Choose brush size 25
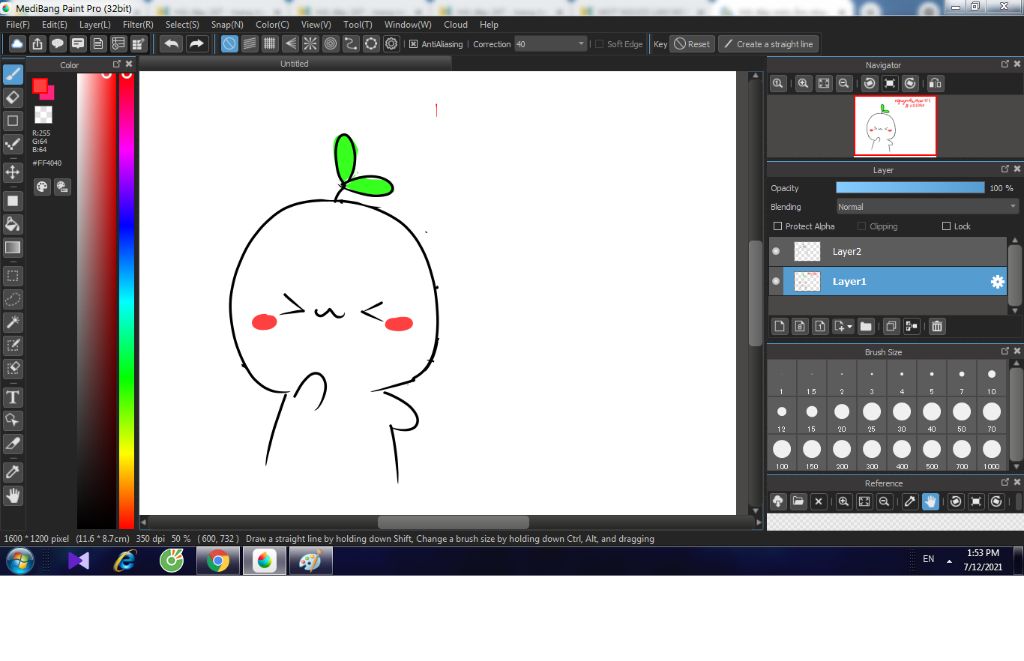The width and height of the screenshot is (1024, 661). (x=871, y=416)
